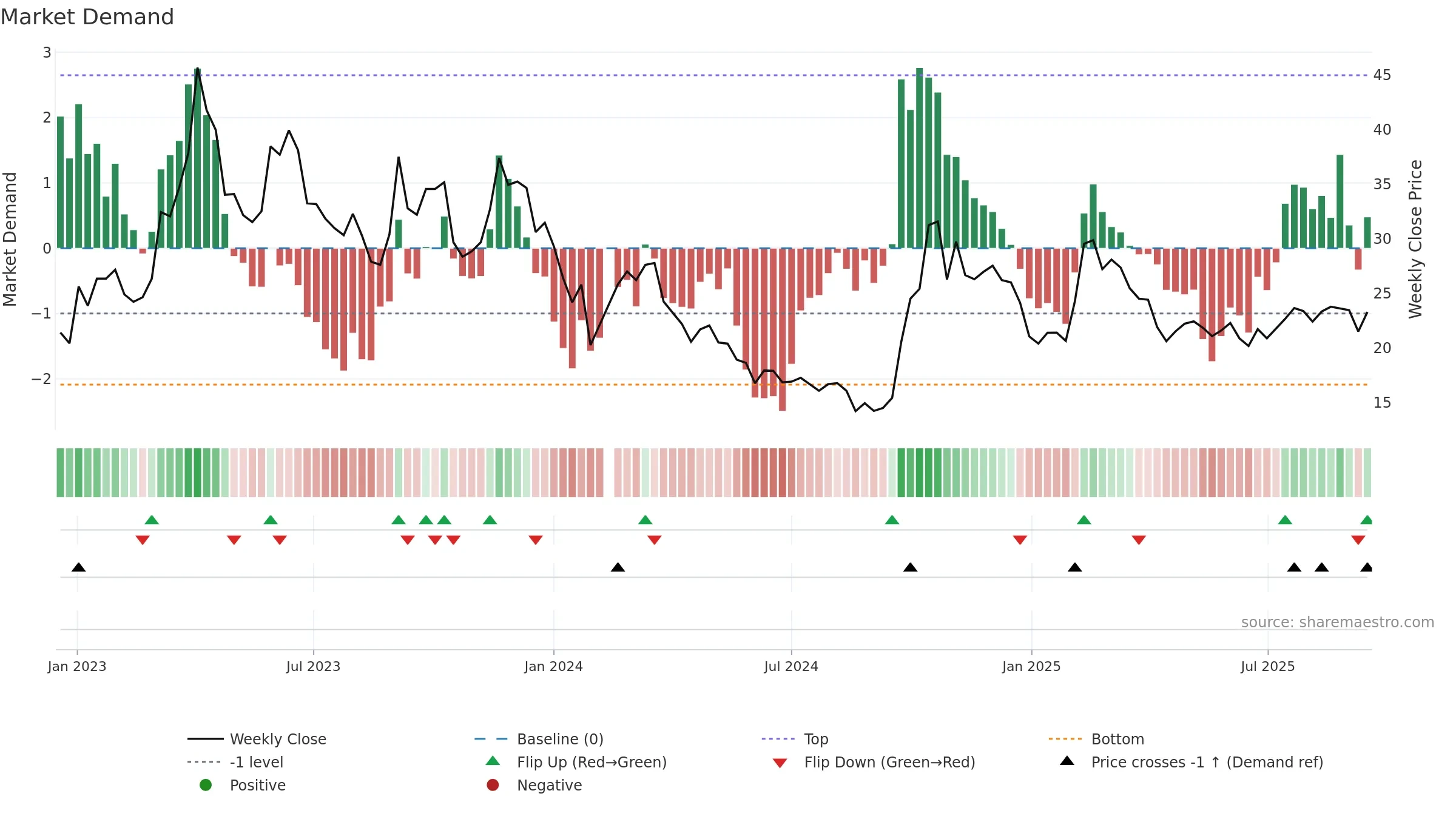Click the Jul 2025 x-axis label
The height and width of the screenshot is (819, 1456).
pyautogui.click(x=1268, y=667)
